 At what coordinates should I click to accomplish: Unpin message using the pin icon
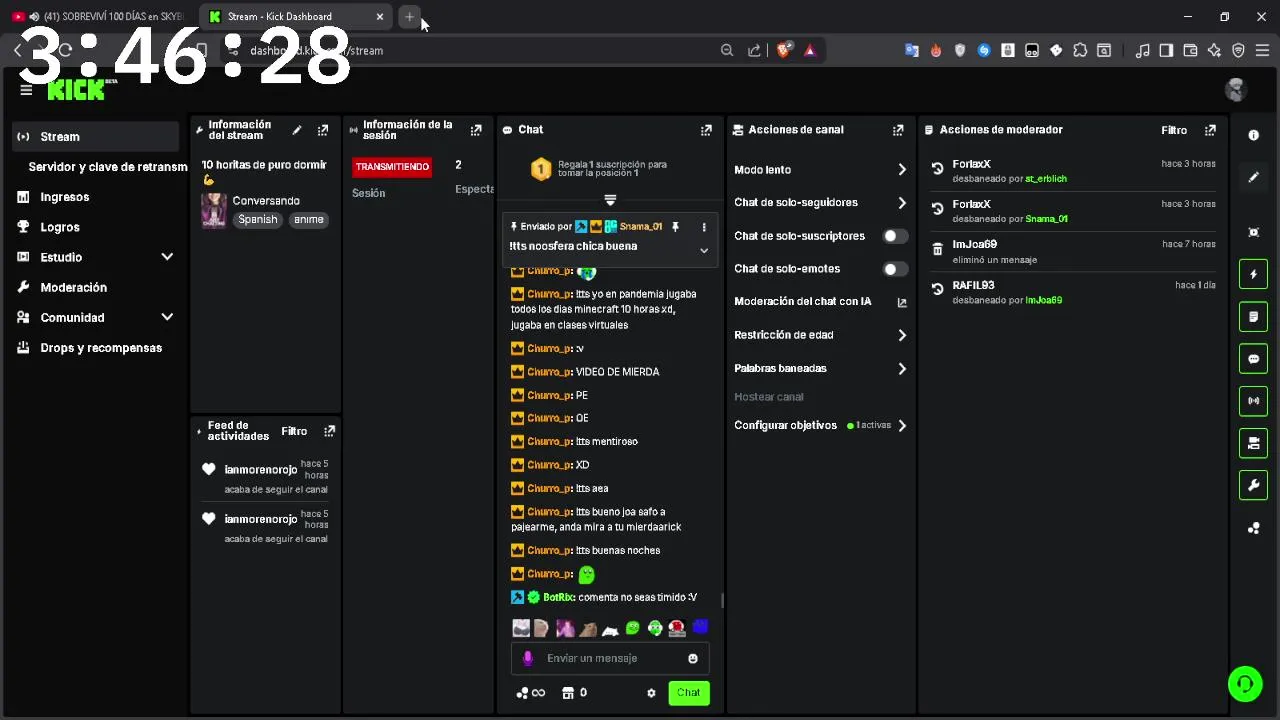675,227
